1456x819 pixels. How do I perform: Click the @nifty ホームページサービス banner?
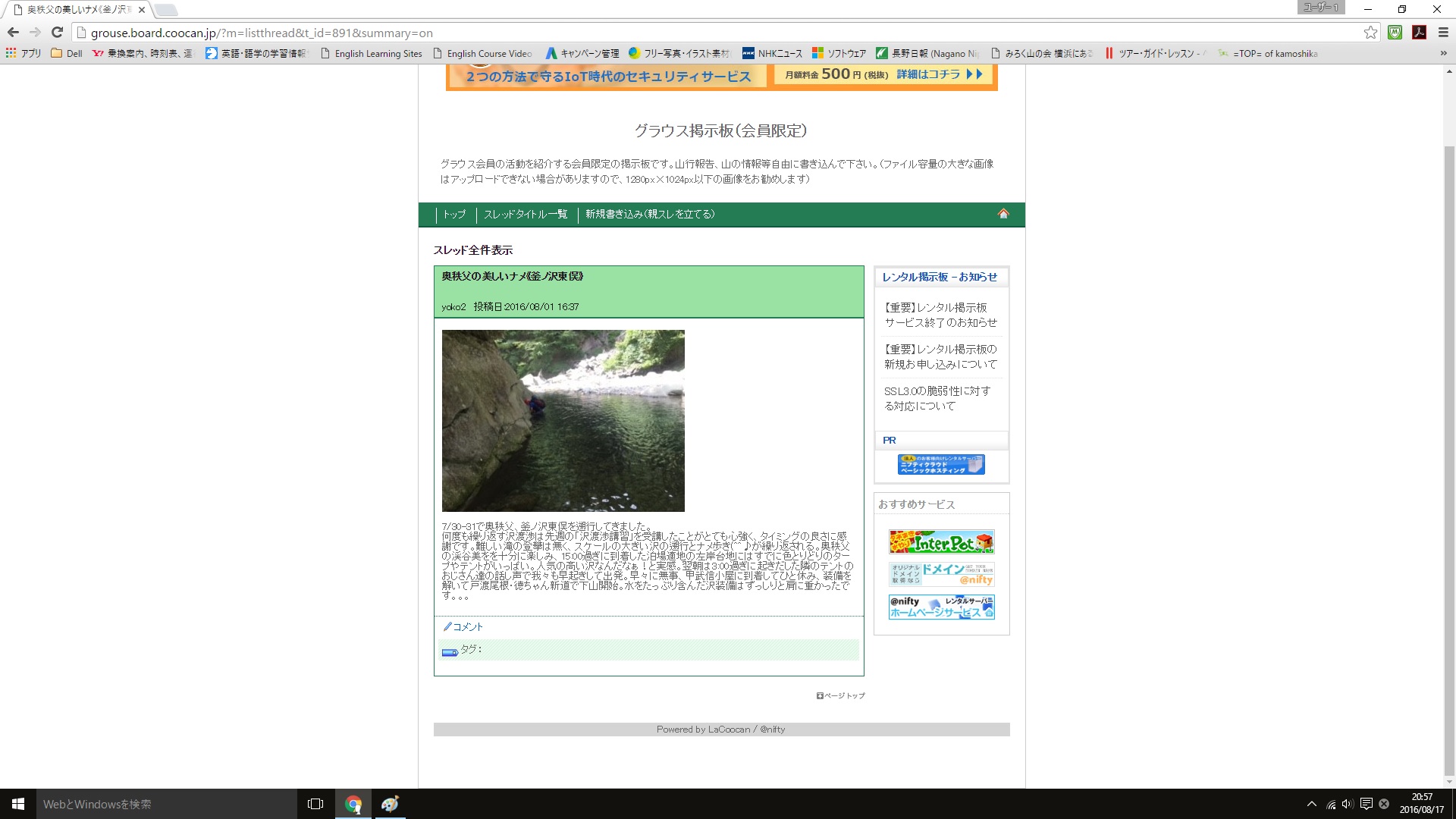click(941, 607)
